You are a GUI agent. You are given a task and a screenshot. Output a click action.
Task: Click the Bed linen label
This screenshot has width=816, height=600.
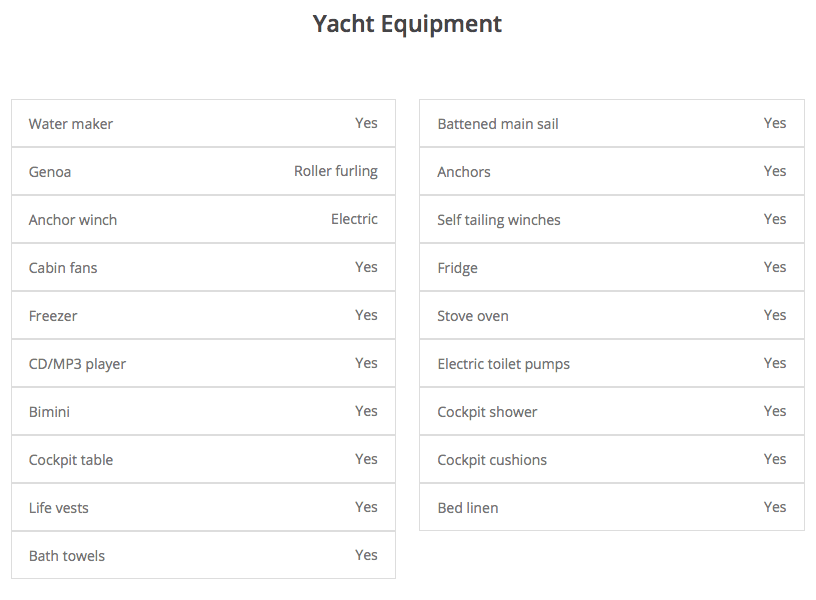coord(468,508)
